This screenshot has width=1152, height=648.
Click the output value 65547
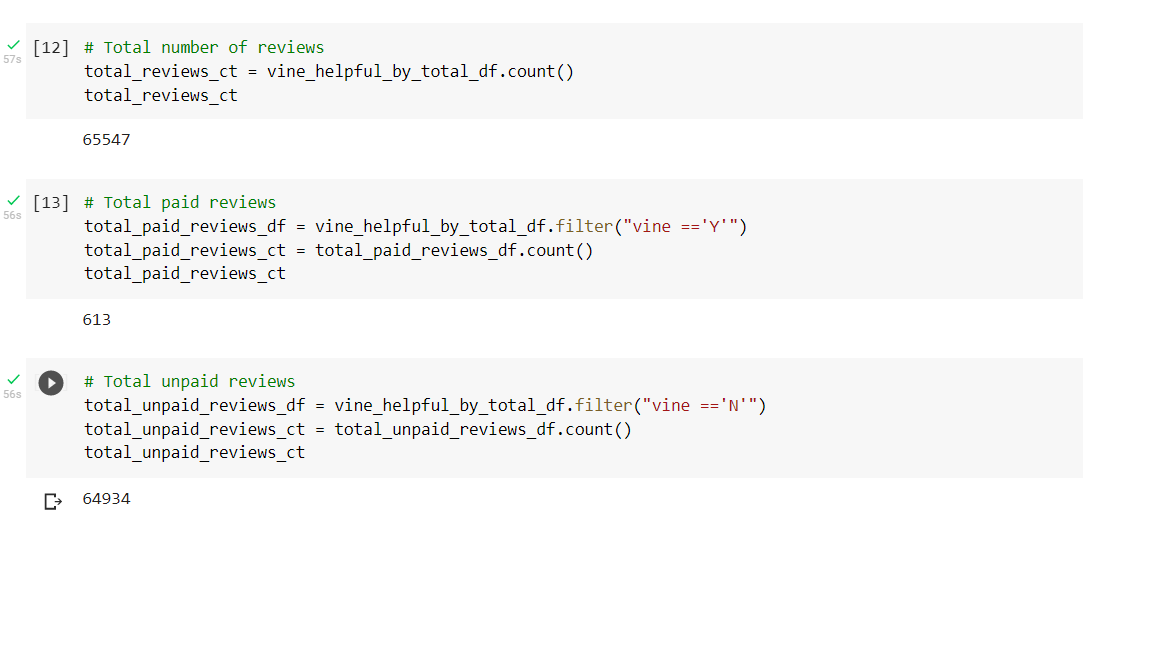pyautogui.click(x=106, y=139)
